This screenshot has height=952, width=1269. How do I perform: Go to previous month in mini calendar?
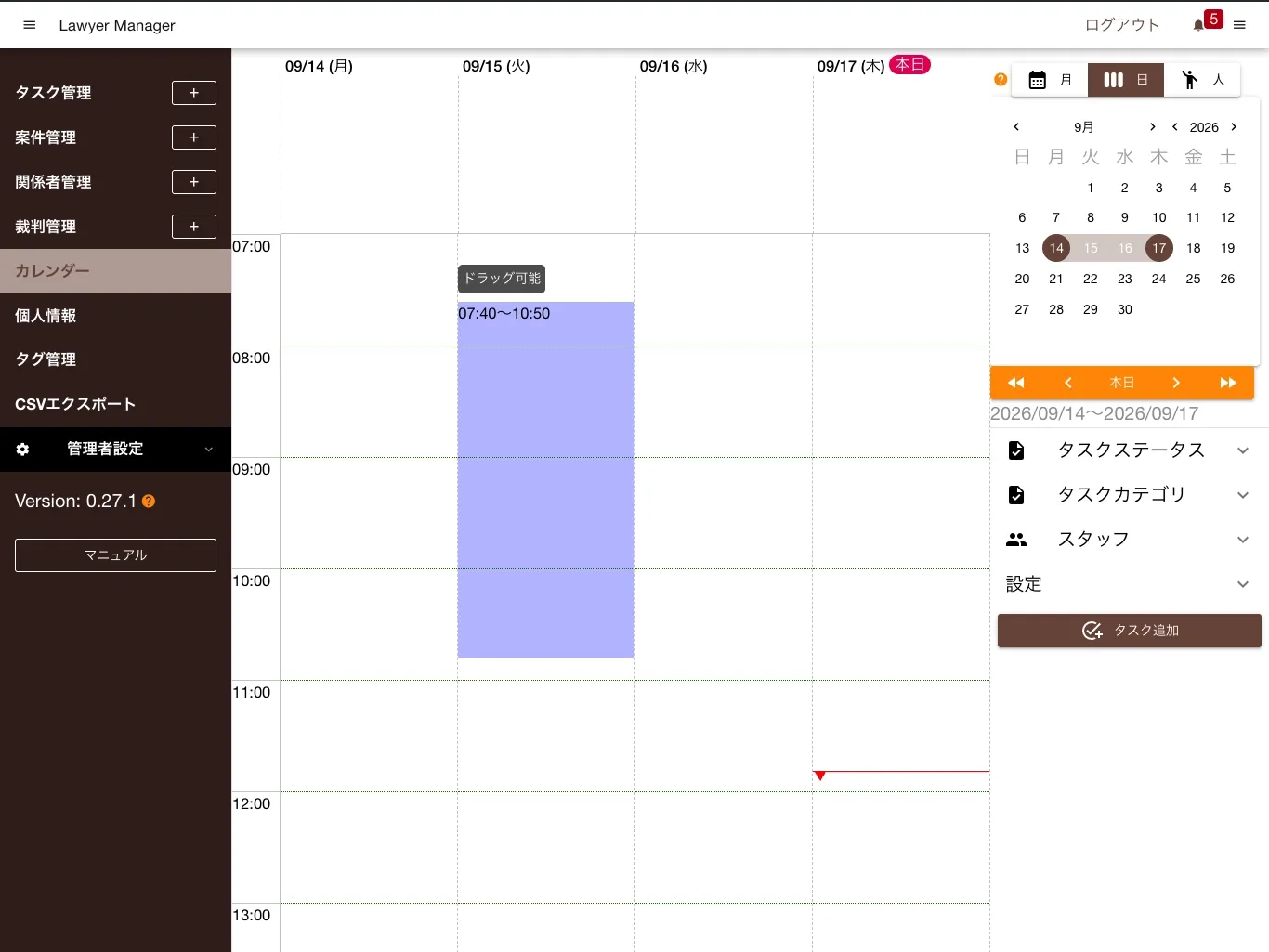click(1016, 127)
